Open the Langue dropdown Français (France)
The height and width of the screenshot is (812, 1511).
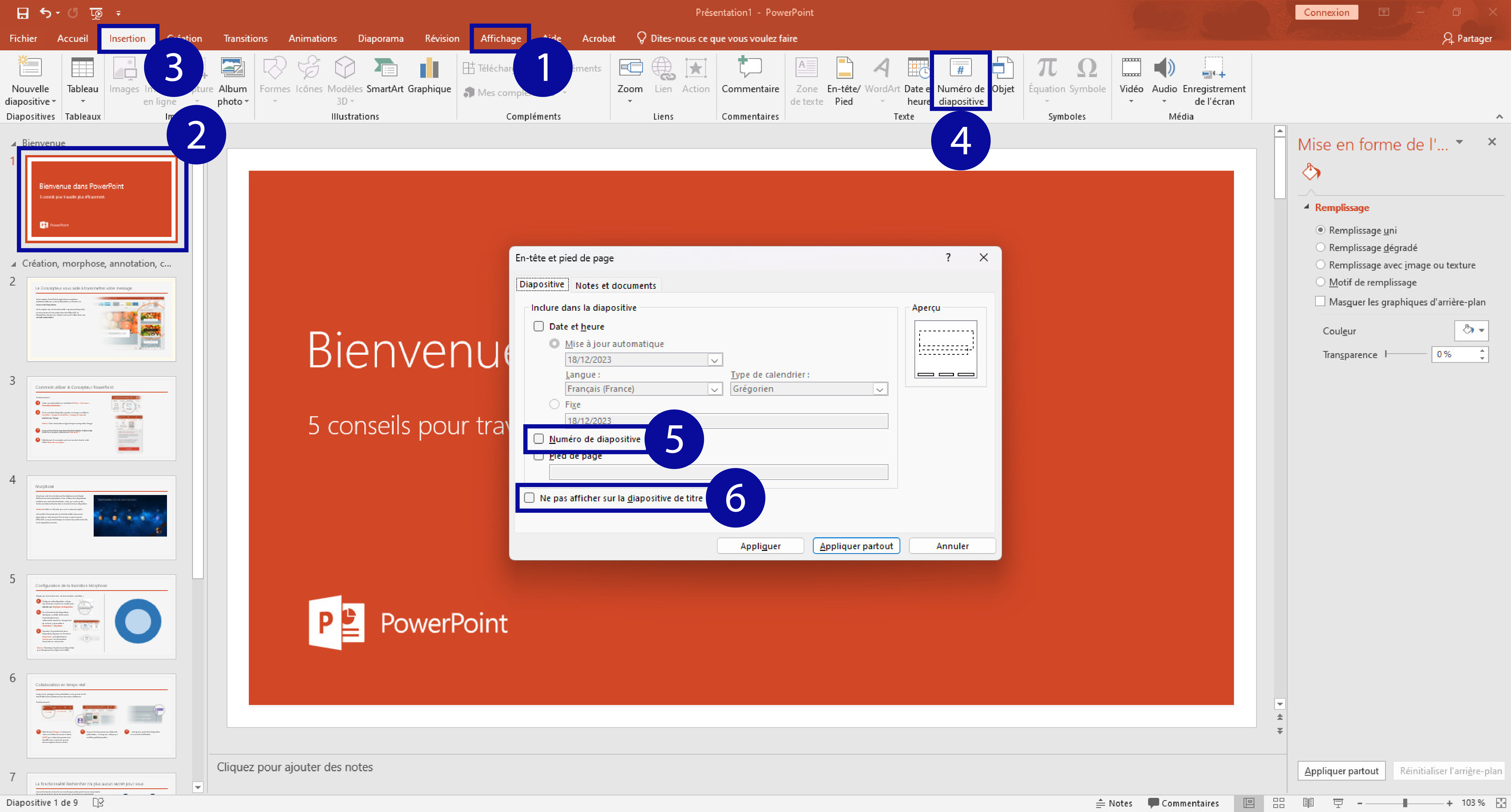(714, 389)
